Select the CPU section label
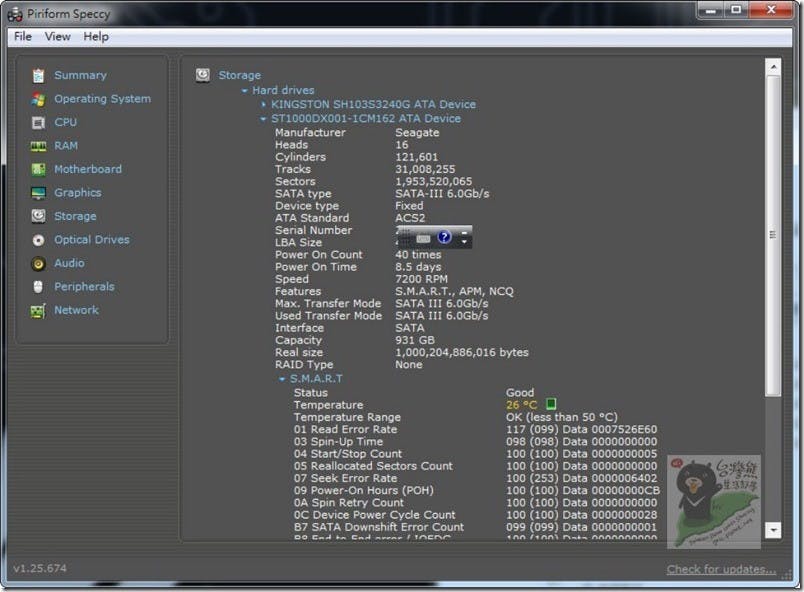 66,123
